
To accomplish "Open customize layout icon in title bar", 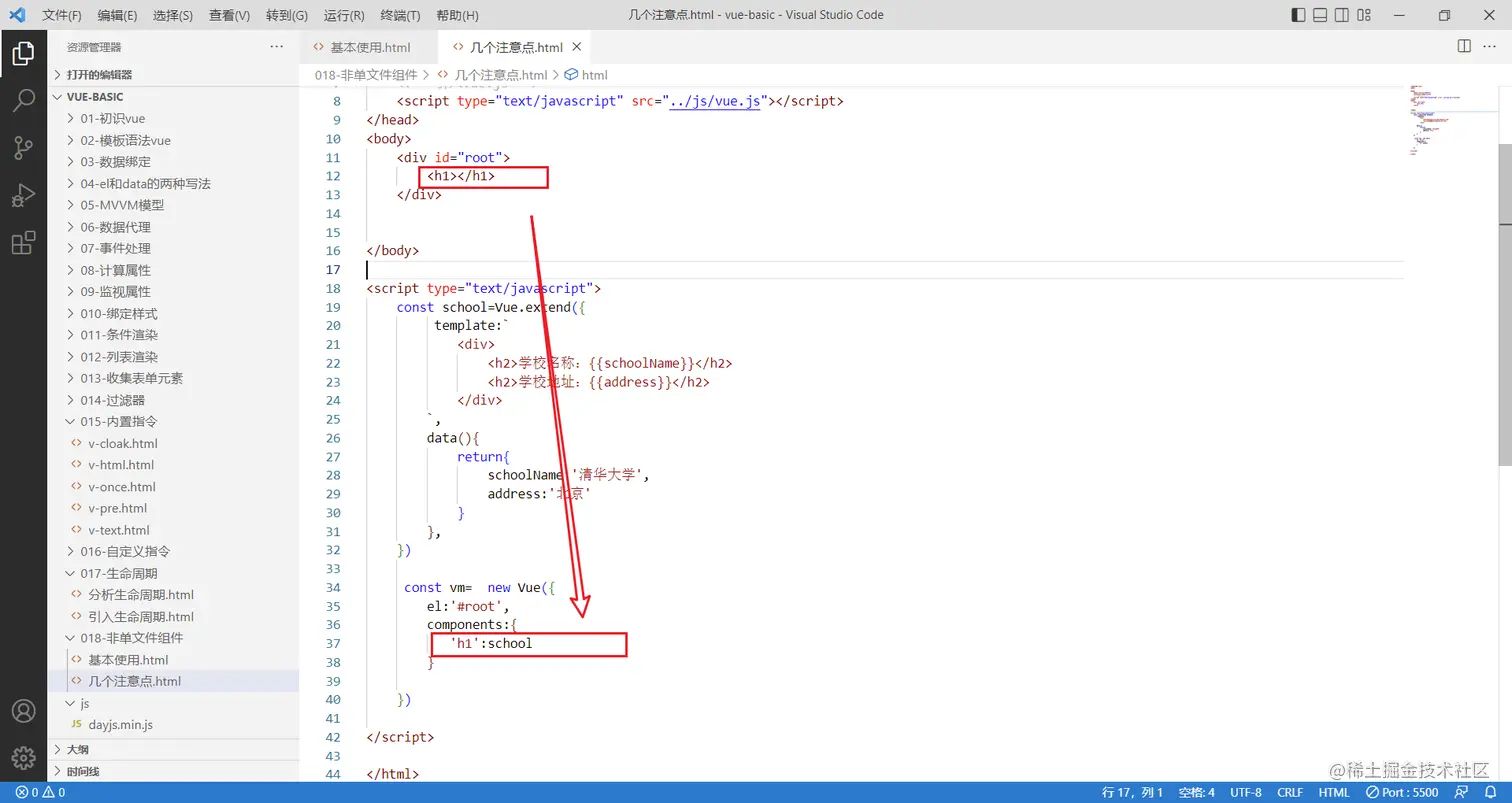I will pos(1364,15).
